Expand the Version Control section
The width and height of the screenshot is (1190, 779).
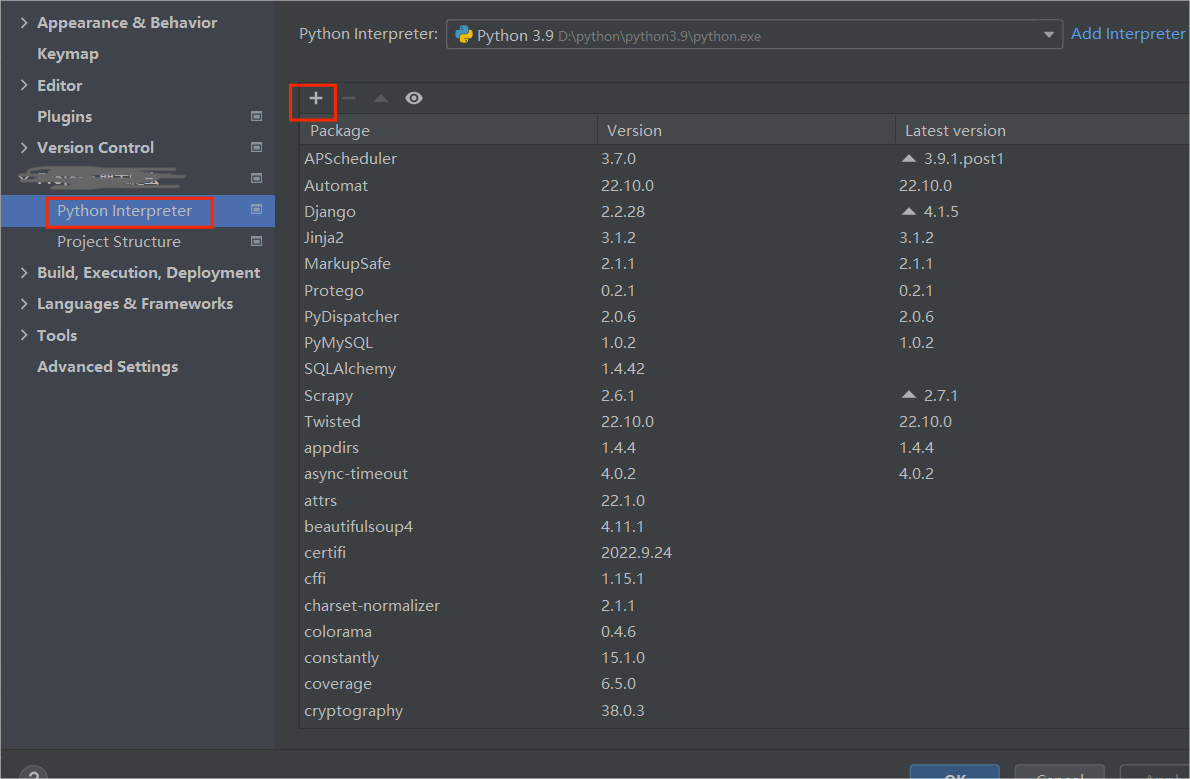tap(24, 147)
